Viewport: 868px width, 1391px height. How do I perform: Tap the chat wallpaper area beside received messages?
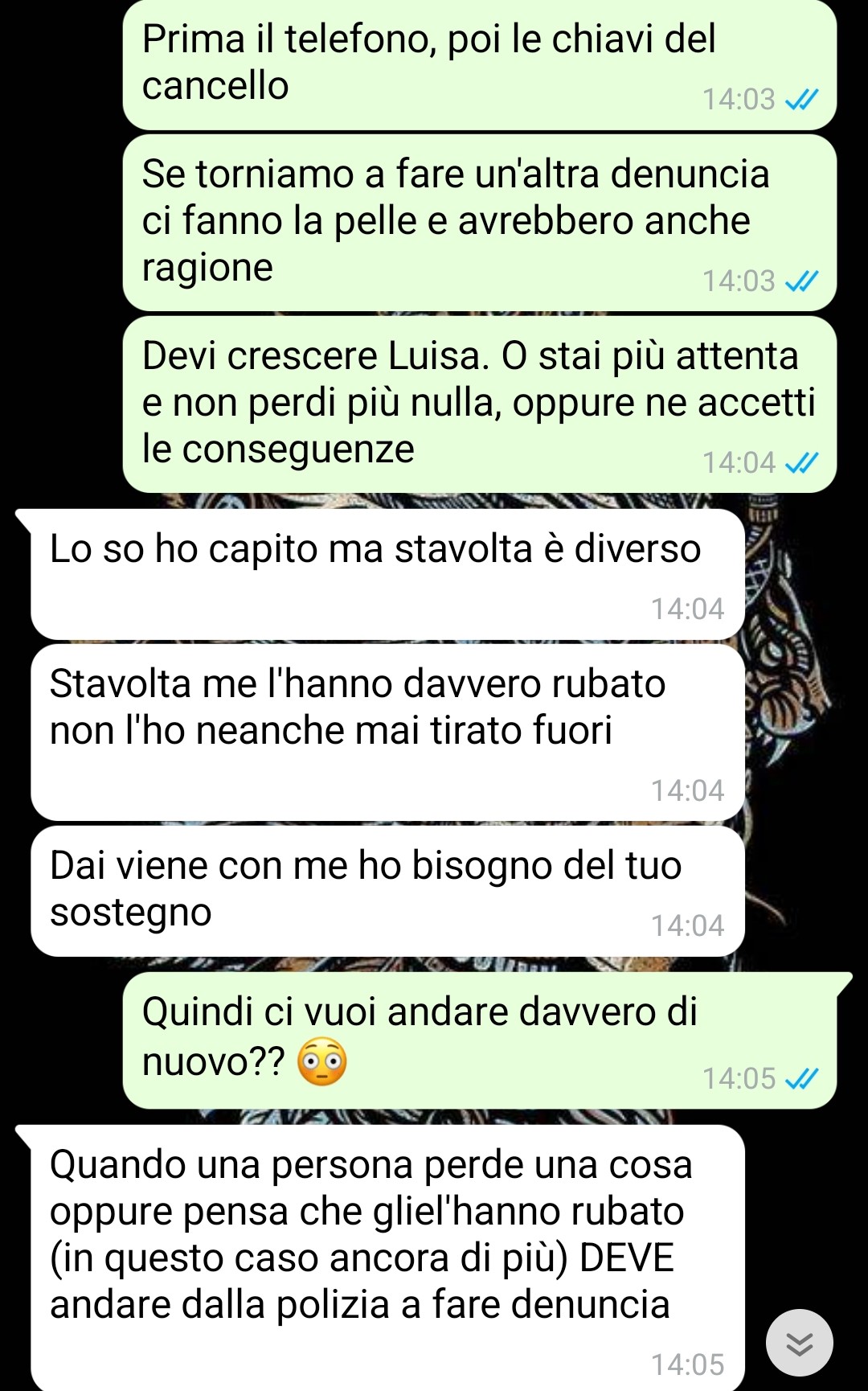(x=804, y=724)
